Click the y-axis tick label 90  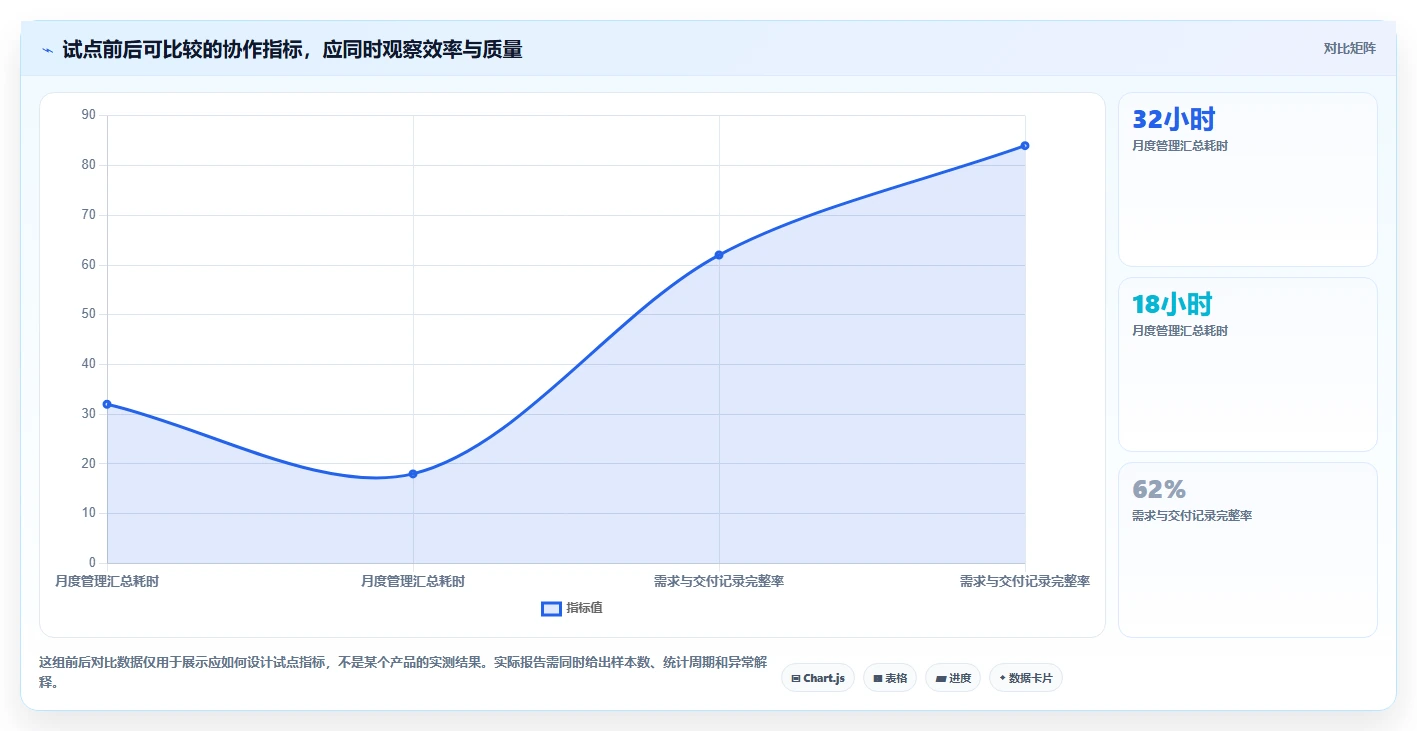[89, 115]
